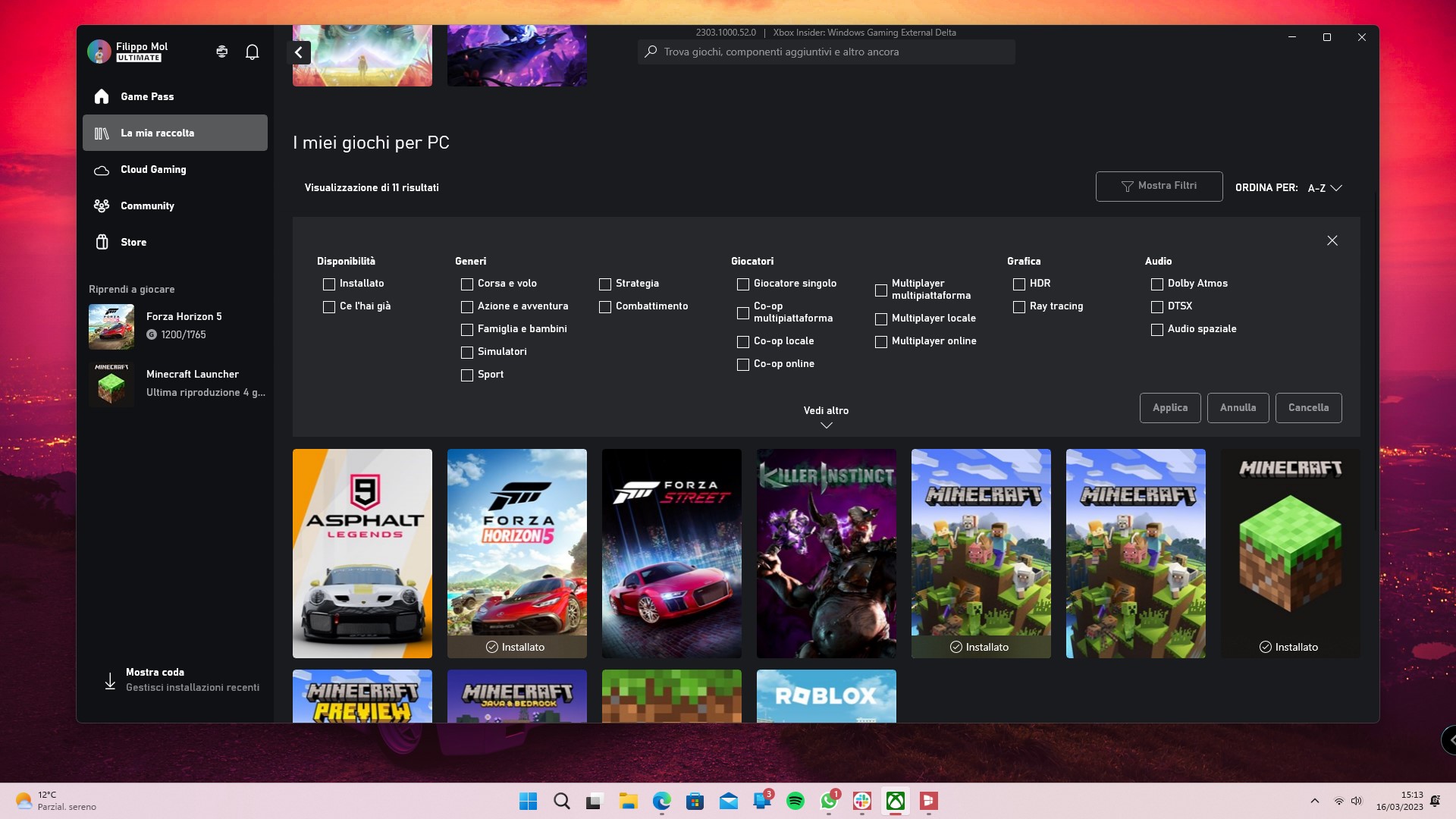Viewport: 1456px width, 819px height.
Task: Check the Installato filter
Action: 329,284
